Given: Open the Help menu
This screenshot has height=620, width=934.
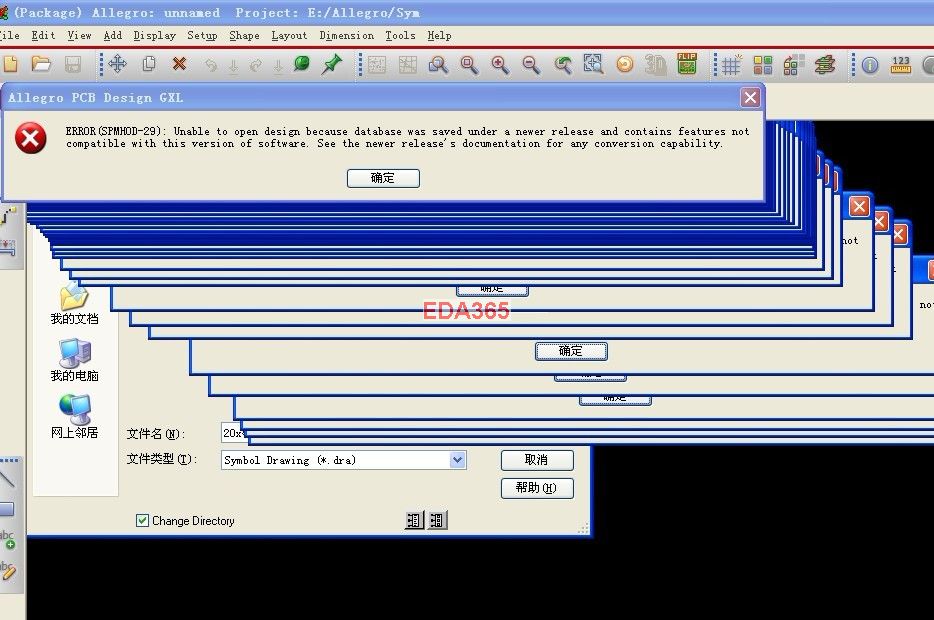Looking at the screenshot, I should click(x=439, y=36).
